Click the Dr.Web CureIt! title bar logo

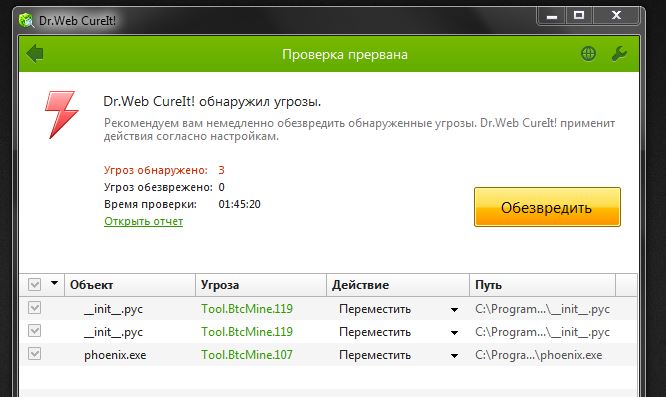(x=26, y=20)
